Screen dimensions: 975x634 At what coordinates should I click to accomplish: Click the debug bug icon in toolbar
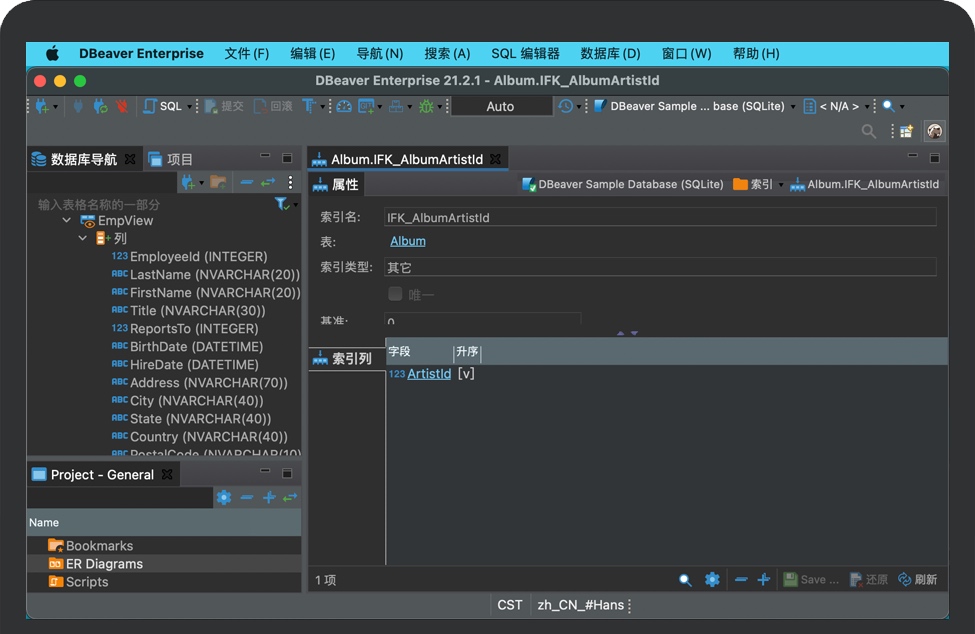(426, 106)
